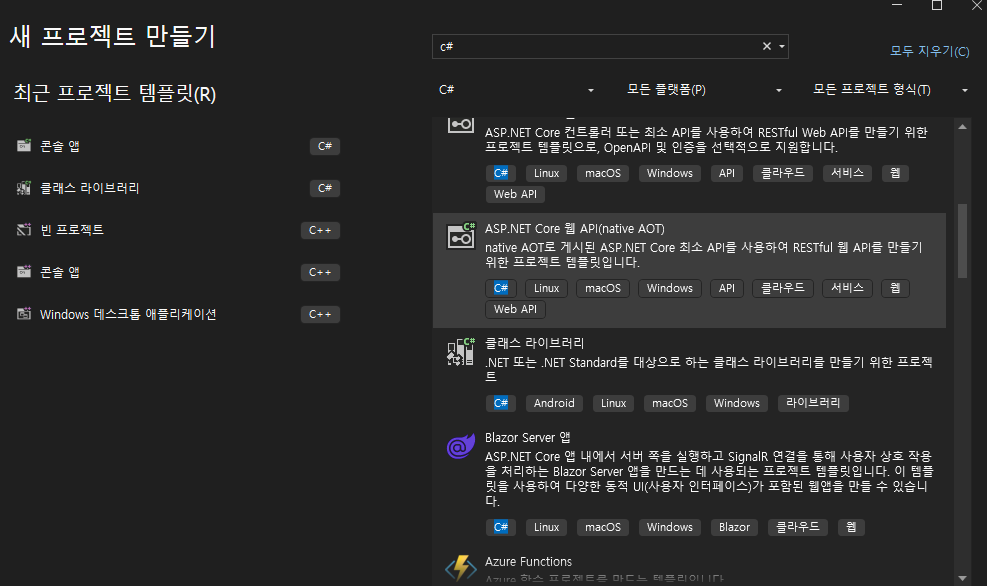
Task: Click the ASP.NET Core Web API icon at the top of the list
Action: click(461, 124)
